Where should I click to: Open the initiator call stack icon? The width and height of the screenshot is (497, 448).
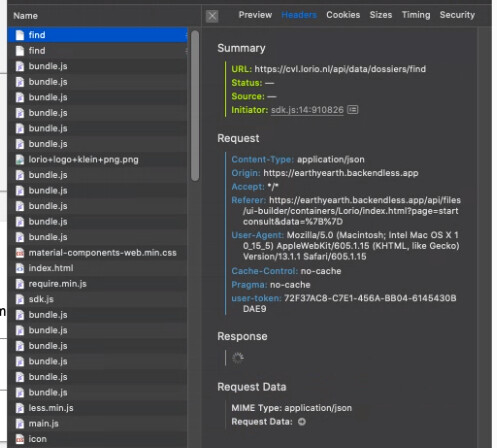point(352,110)
